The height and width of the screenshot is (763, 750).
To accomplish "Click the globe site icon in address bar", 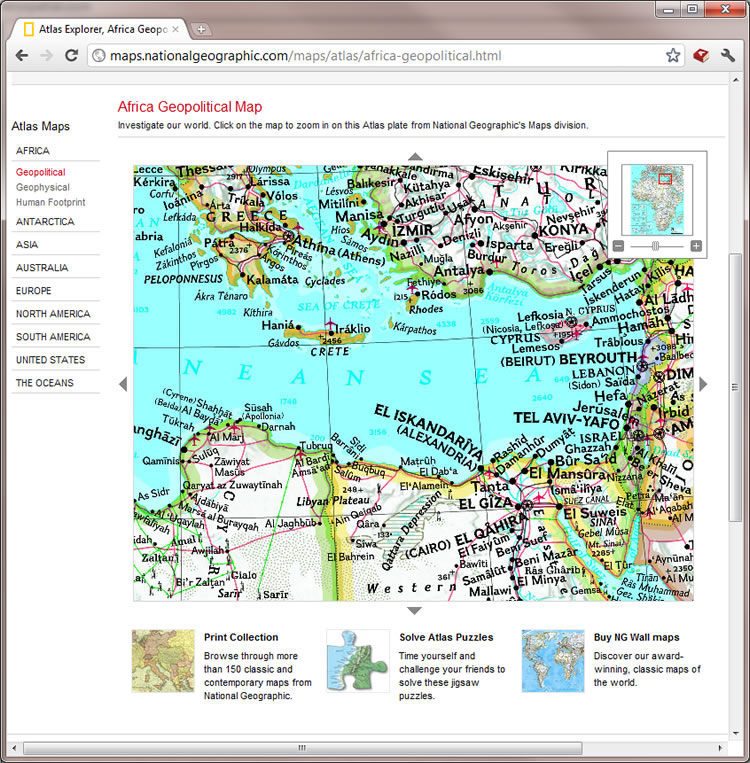I will [99, 56].
